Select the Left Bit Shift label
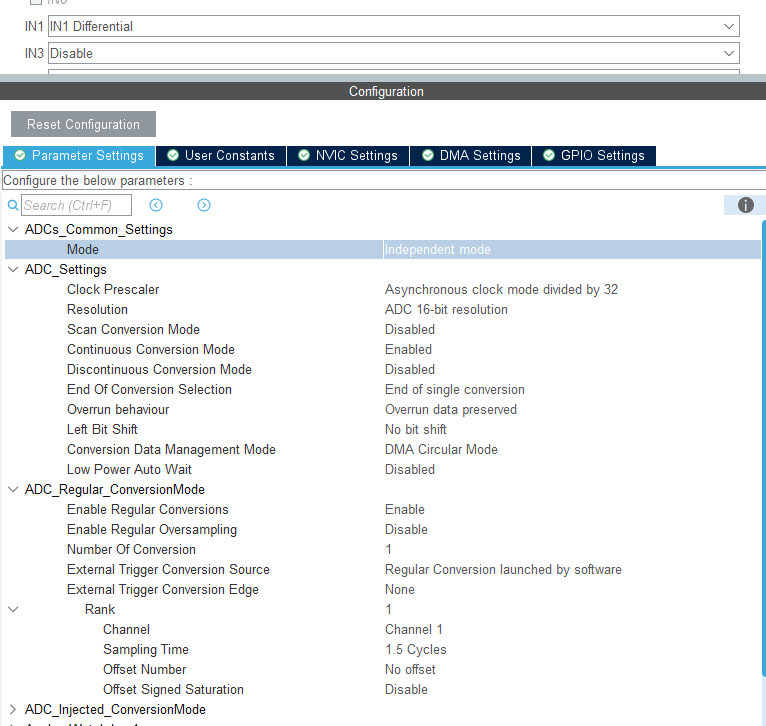The height and width of the screenshot is (726, 766). pos(102,430)
